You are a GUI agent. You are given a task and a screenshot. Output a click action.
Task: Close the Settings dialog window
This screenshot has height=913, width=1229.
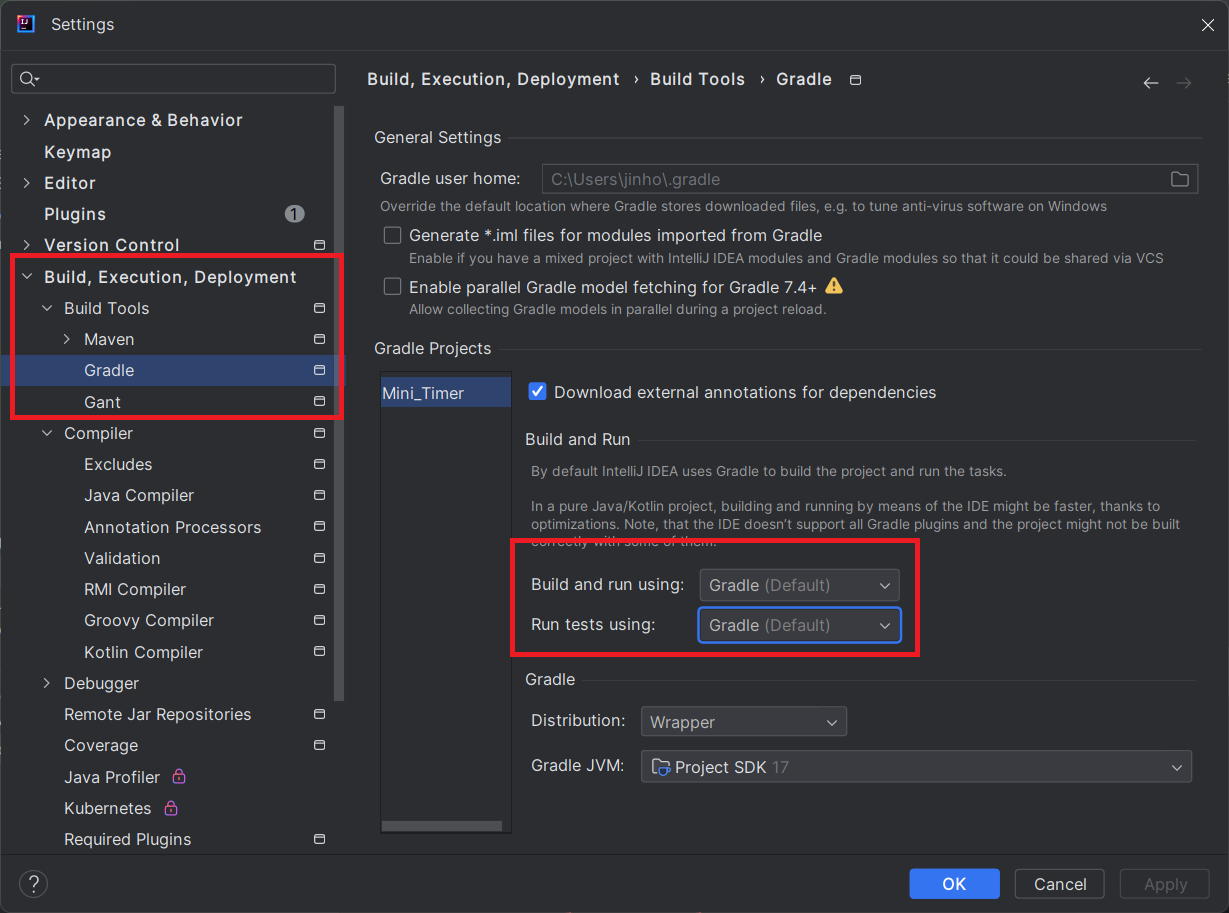coord(1207,25)
